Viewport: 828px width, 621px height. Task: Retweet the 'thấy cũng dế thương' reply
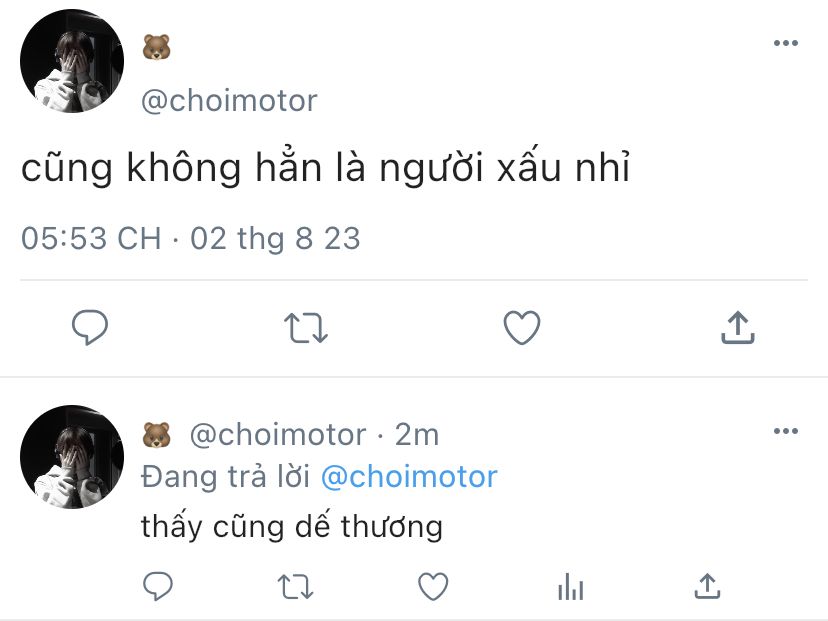click(x=295, y=587)
